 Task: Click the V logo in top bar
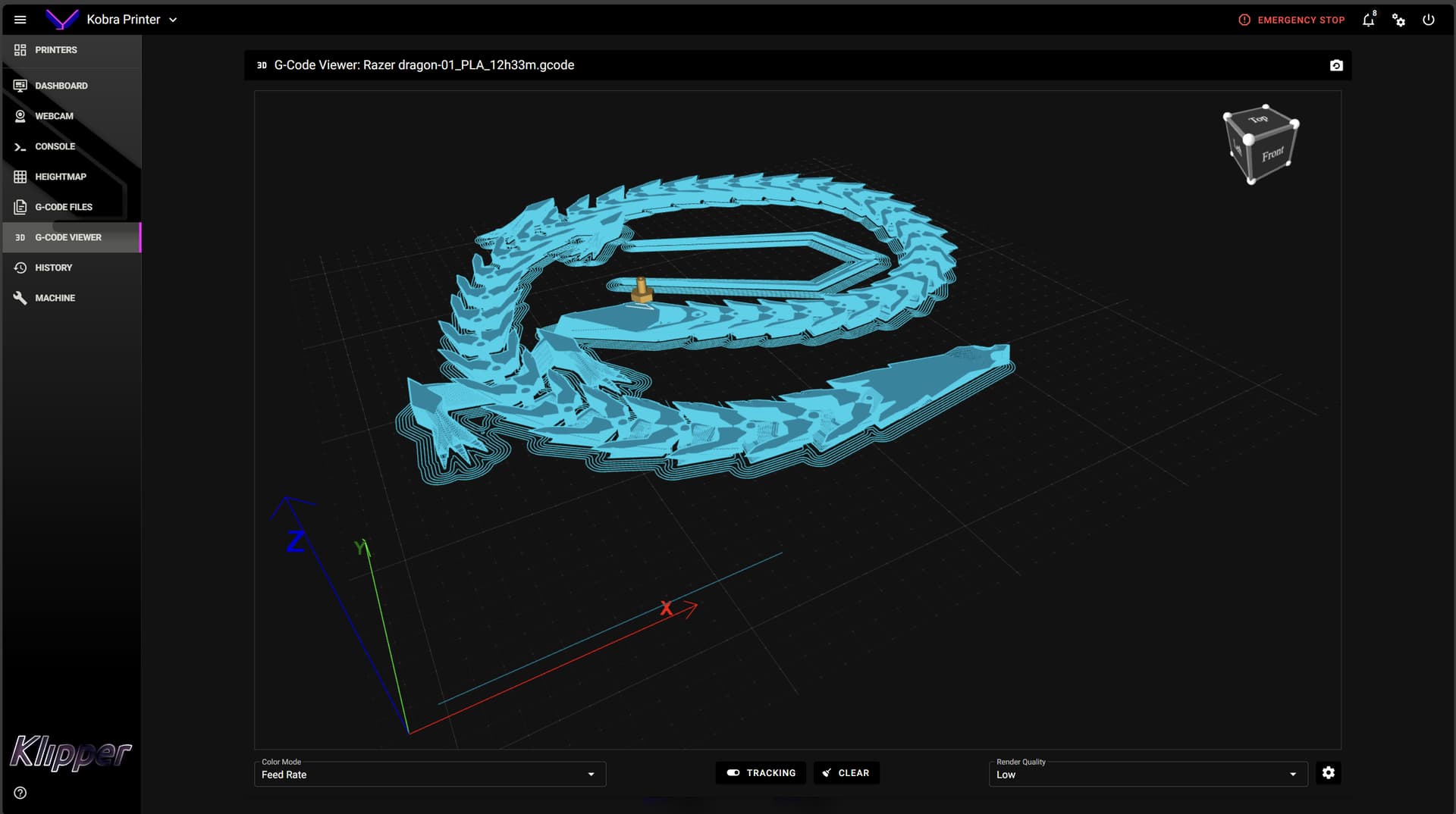61,20
